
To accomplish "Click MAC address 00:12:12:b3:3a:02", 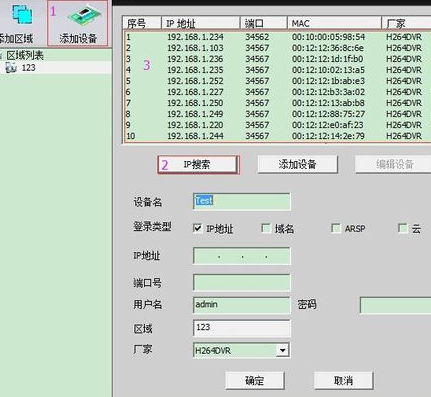I will click(x=328, y=92).
